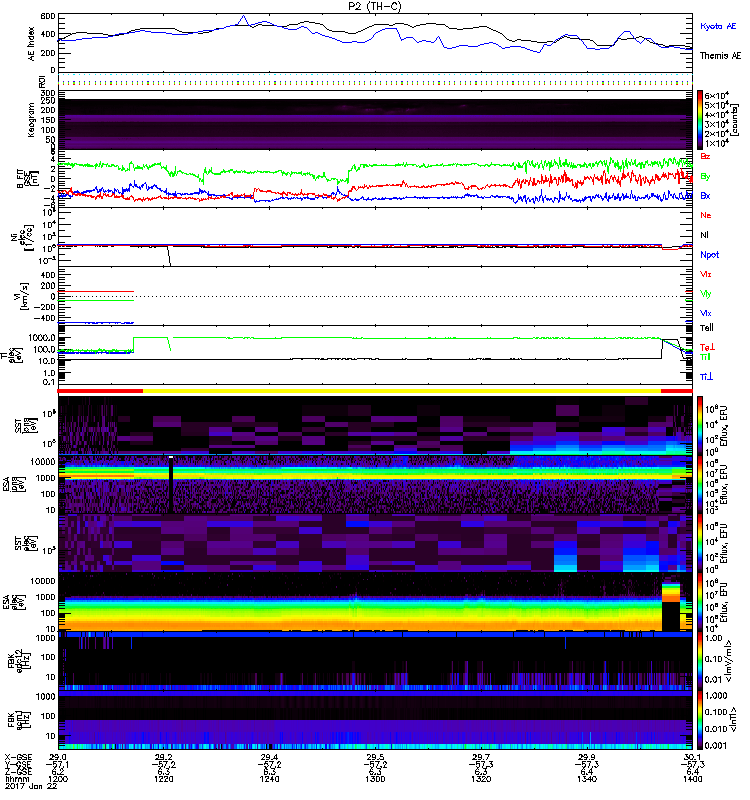
Task: Click the 1300 time tick label
Action: point(375,779)
